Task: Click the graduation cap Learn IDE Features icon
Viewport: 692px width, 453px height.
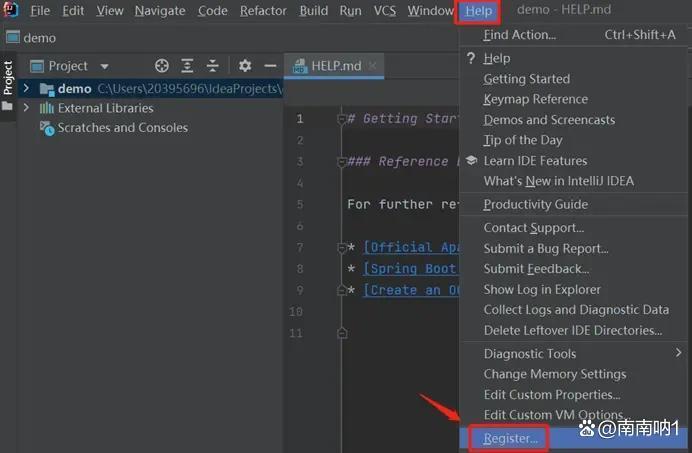Action: [x=471, y=160]
